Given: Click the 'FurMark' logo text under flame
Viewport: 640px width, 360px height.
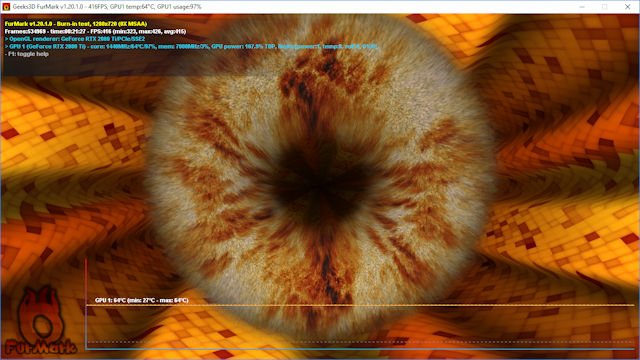Looking at the screenshot, I should point(41,347).
